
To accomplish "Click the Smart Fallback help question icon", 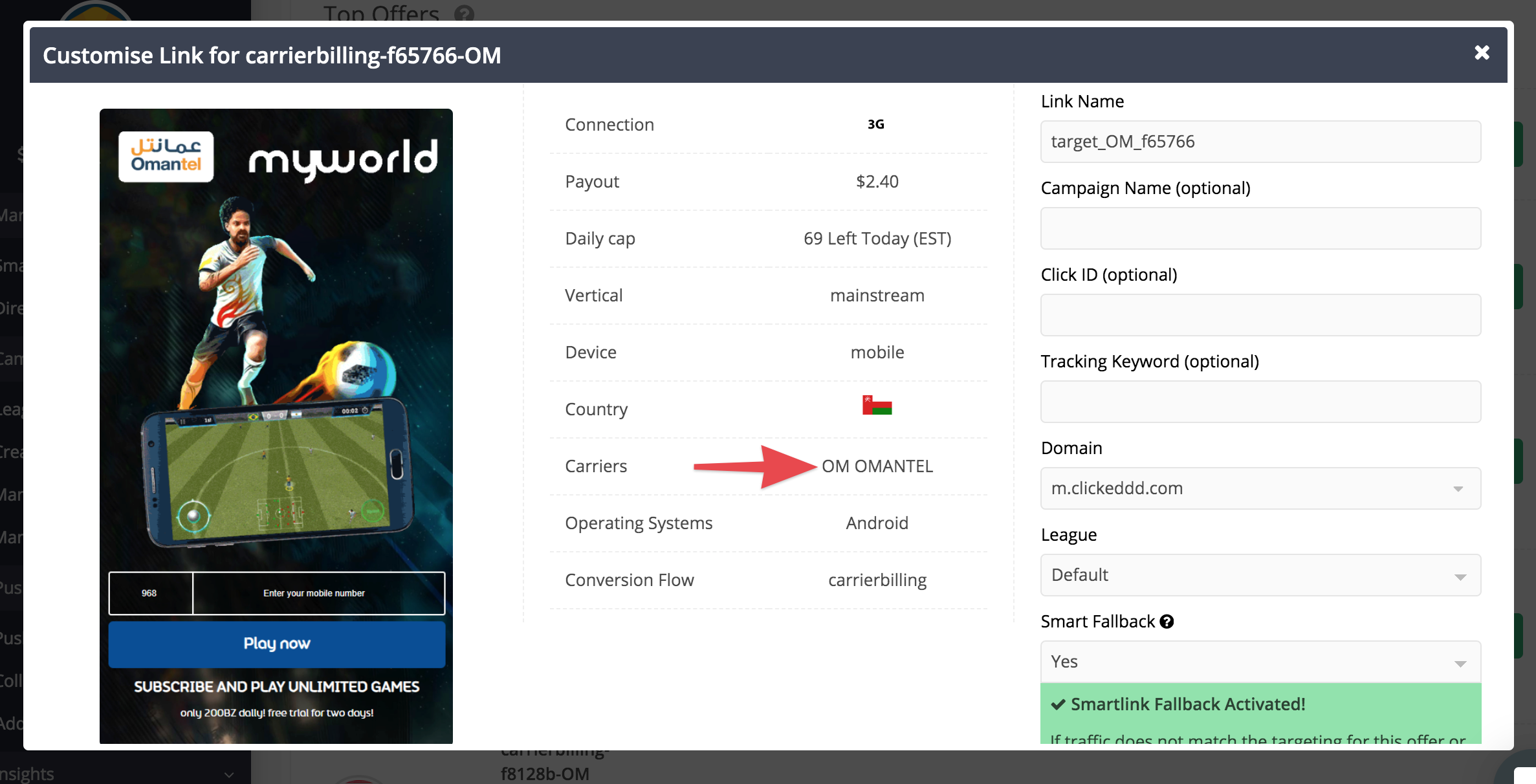I will point(1167,622).
